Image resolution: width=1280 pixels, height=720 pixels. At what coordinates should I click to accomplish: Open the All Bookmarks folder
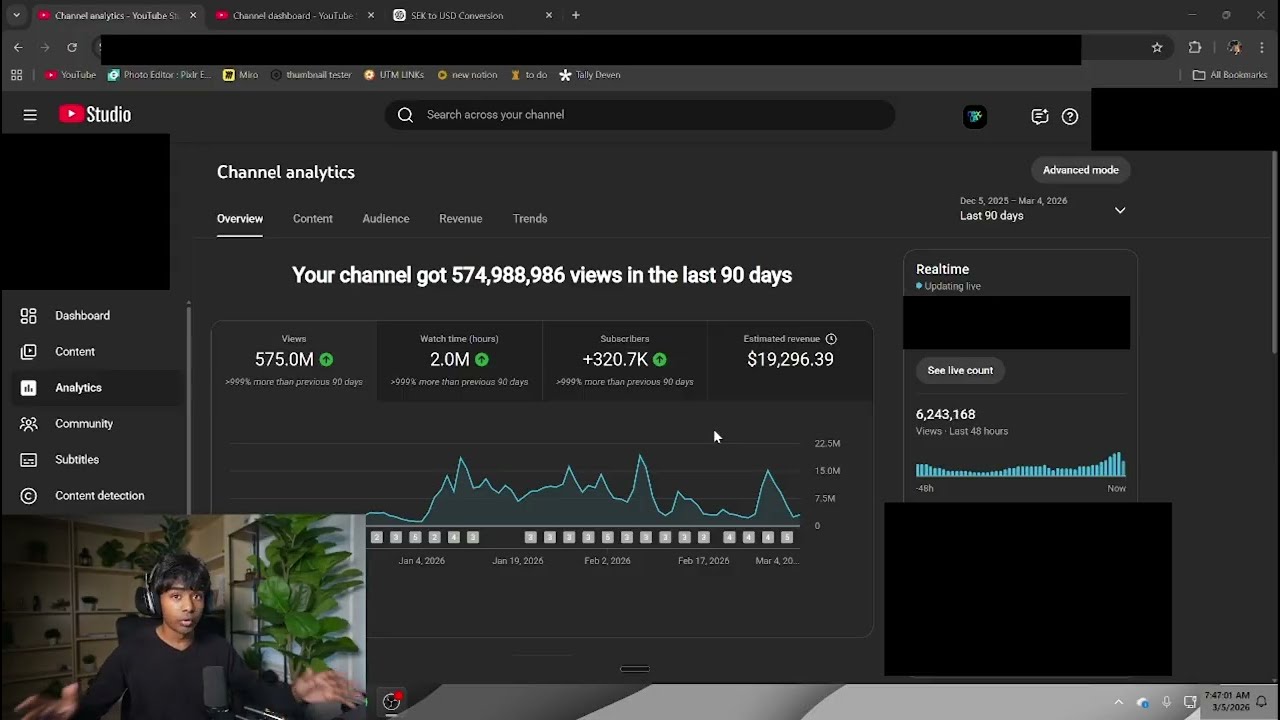click(1230, 75)
